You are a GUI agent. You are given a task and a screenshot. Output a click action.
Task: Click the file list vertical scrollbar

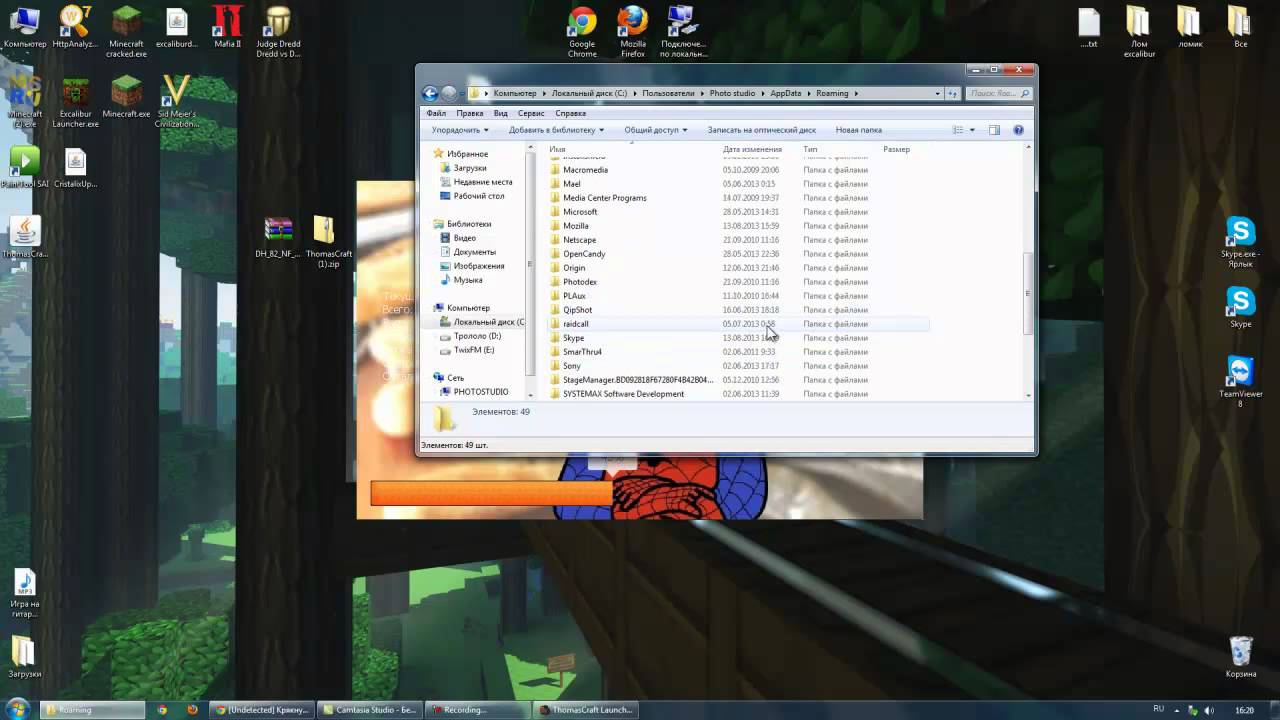(x=1028, y=294)
